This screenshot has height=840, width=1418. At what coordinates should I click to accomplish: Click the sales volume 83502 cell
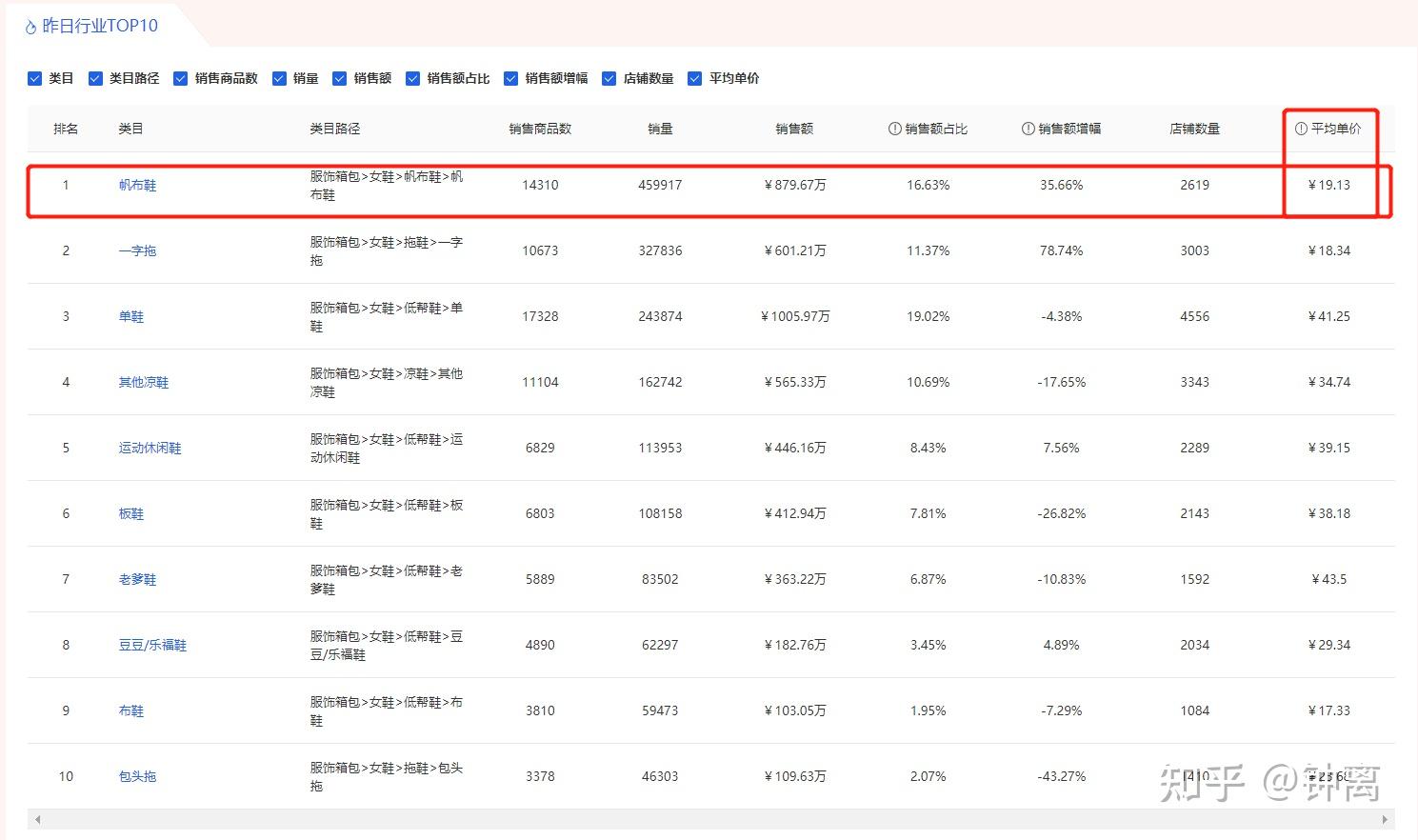coord(660,579)
